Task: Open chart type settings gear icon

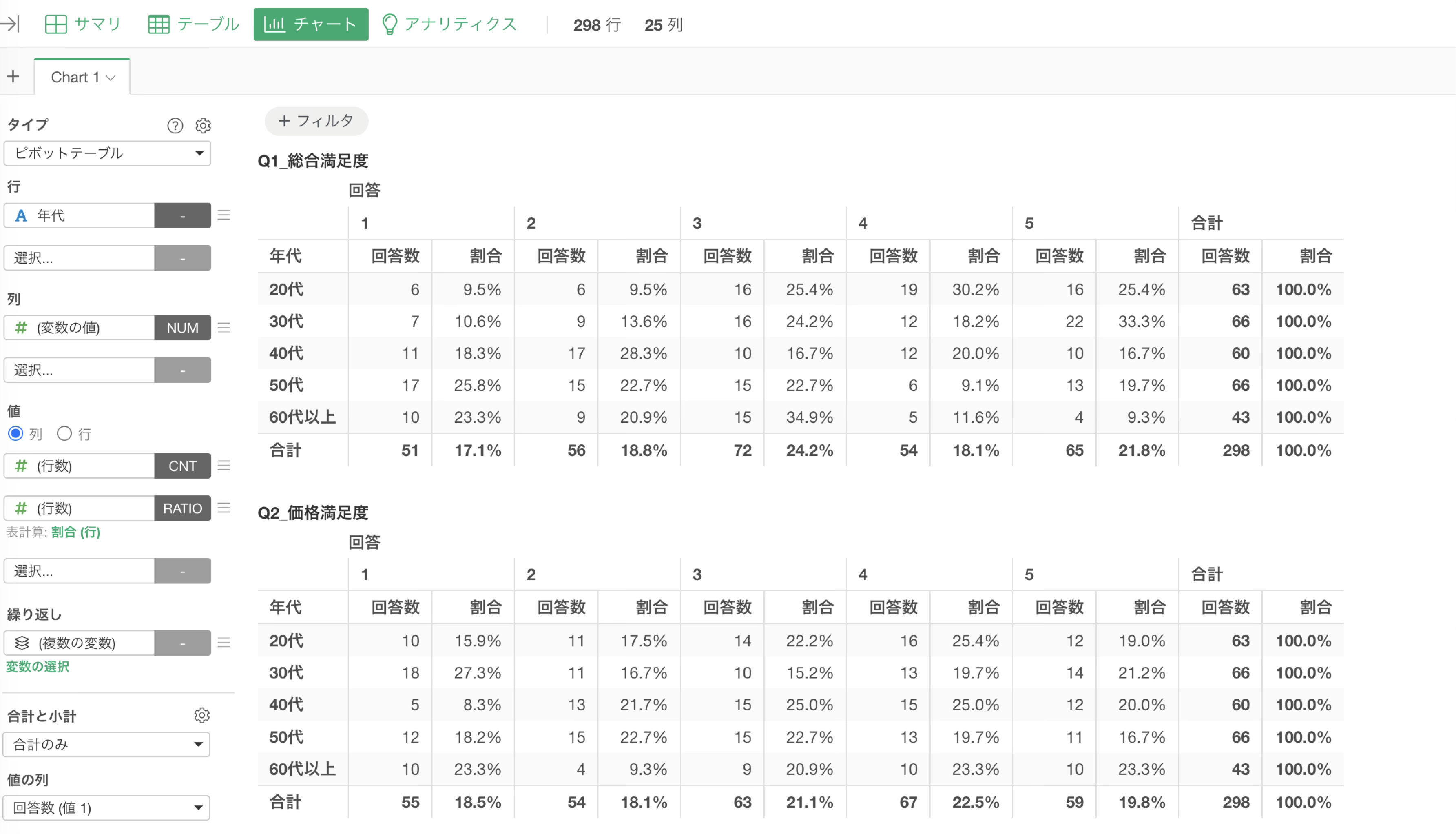Action: point(203,125)
